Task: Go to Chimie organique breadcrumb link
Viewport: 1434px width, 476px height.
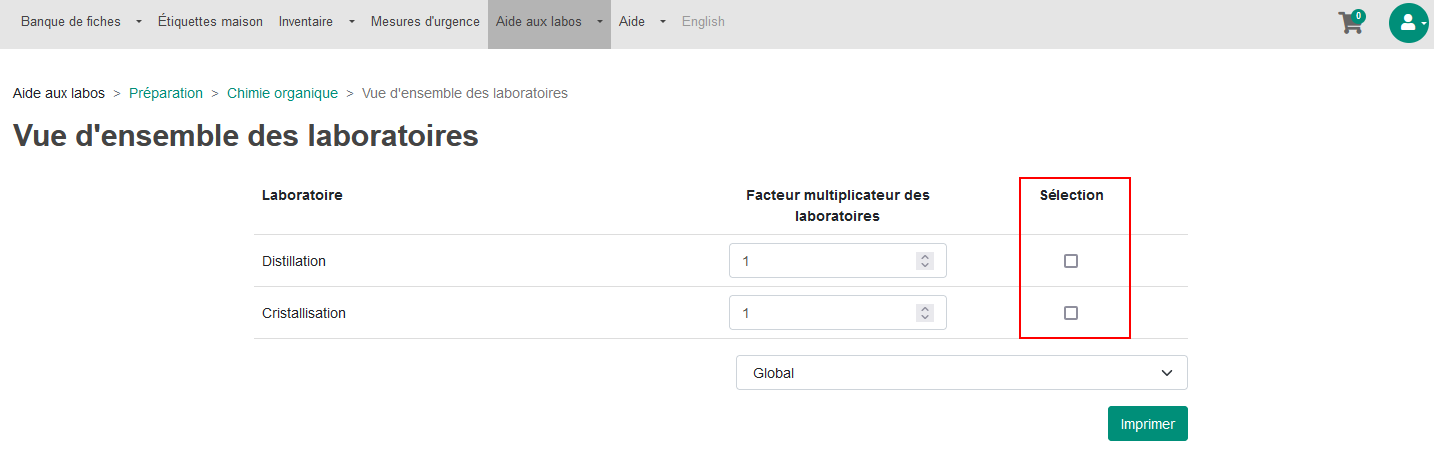Action: (282, 93)
